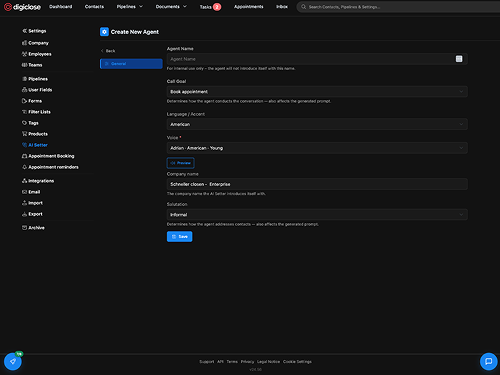Save the new agent
This screenshot has height=375, width=500.
pos(180,237)
